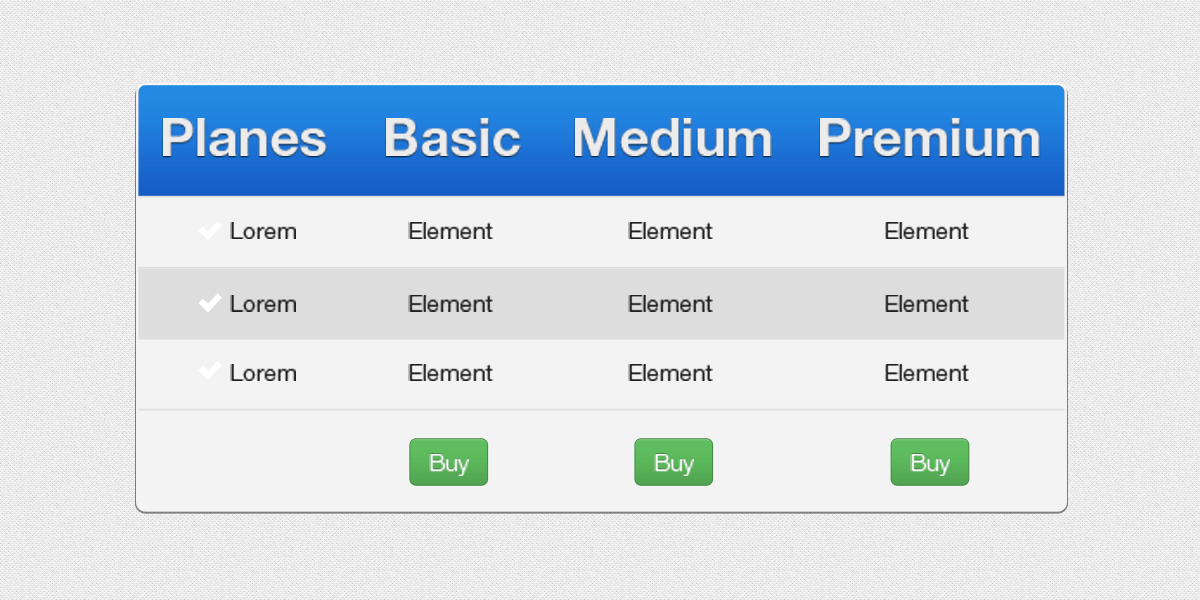1200x600 pixels.
Task: Click the Medium Element cell in the first row
Action: pos(670,232)
